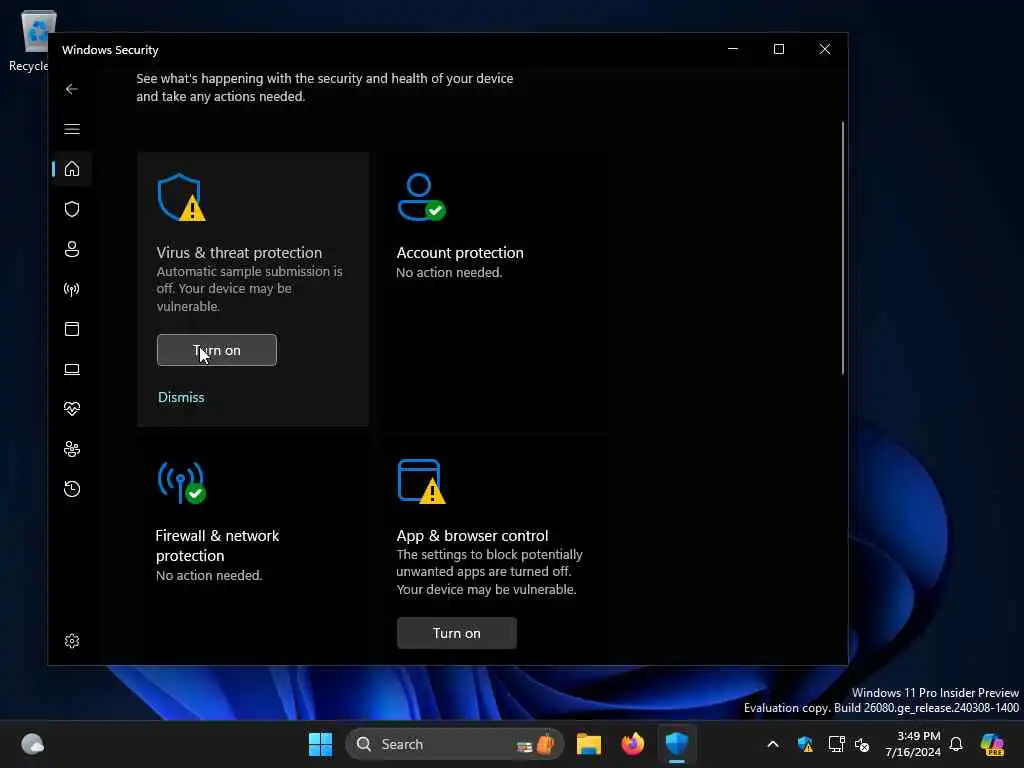Open Virus & threat protection shield sidebar icon
The height and width of the screenshot is (768, 1024).
(x=72, y=209)
